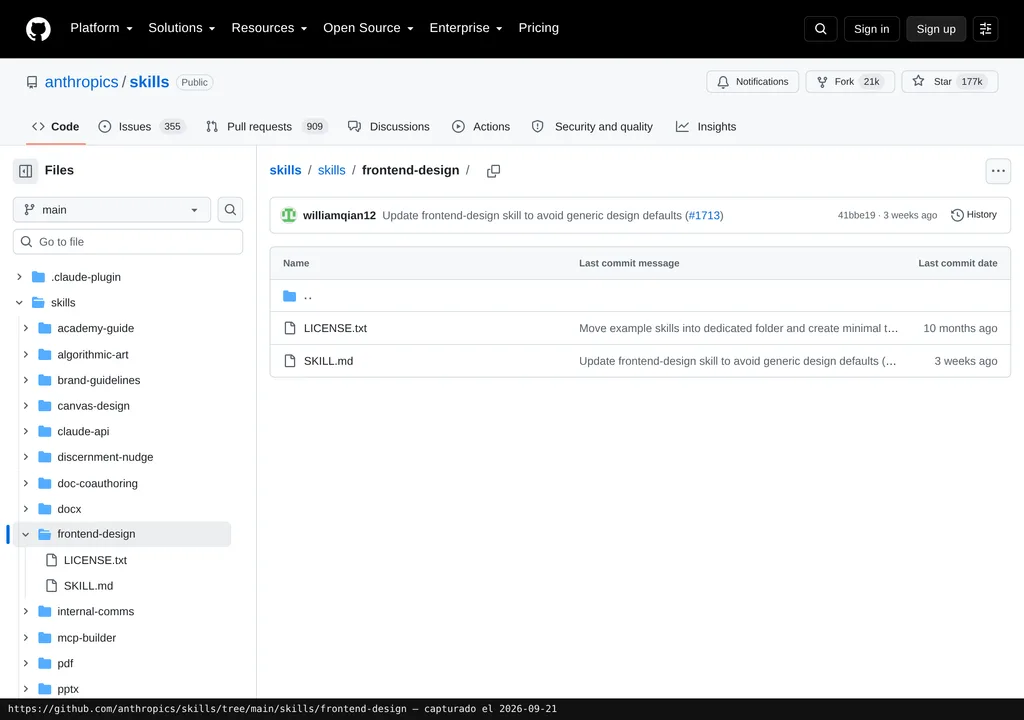Open the doc-coauthoring tree row
The image size is (1024, 720).
pyautogui.click(x=122, y=483)
